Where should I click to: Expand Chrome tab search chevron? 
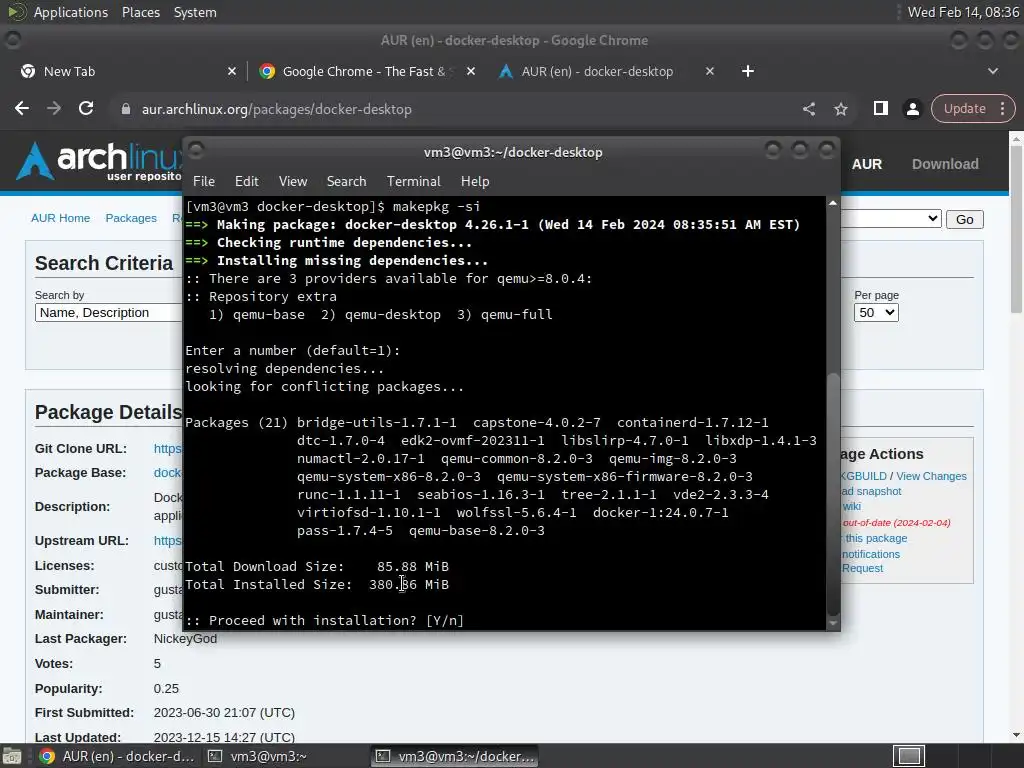click(993, 71)
